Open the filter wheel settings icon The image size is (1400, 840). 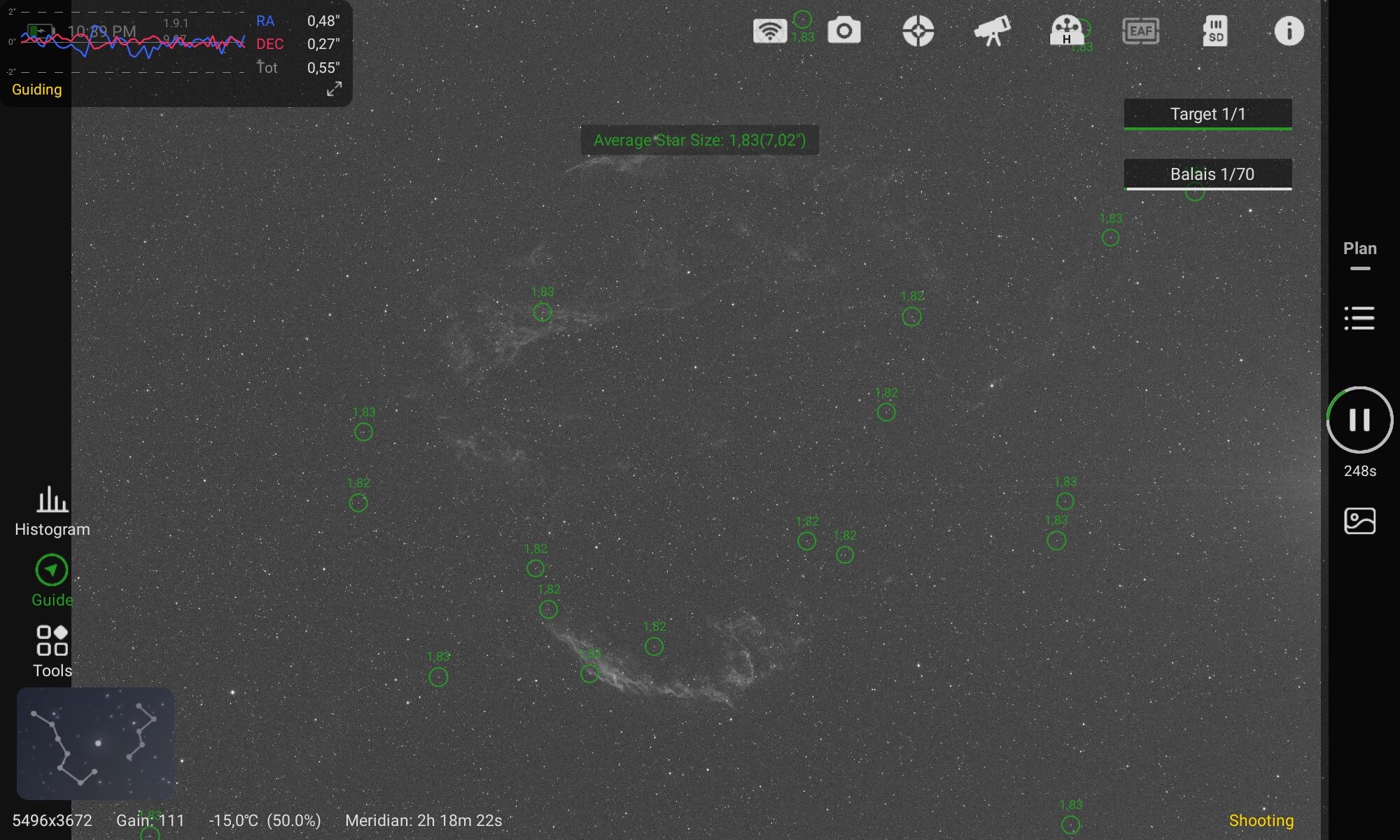(1066, 31)
